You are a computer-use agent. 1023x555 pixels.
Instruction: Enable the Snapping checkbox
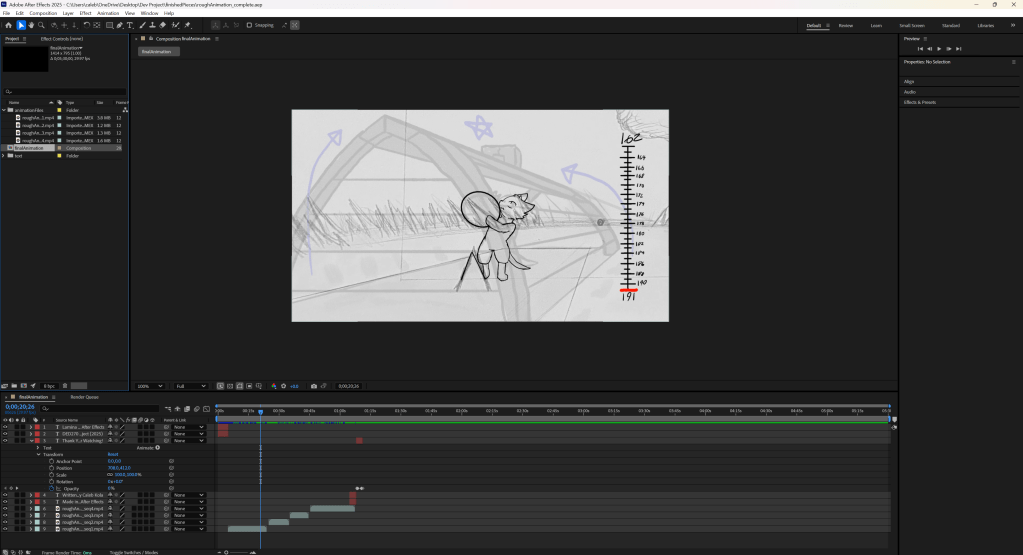[x=249, y=25]
